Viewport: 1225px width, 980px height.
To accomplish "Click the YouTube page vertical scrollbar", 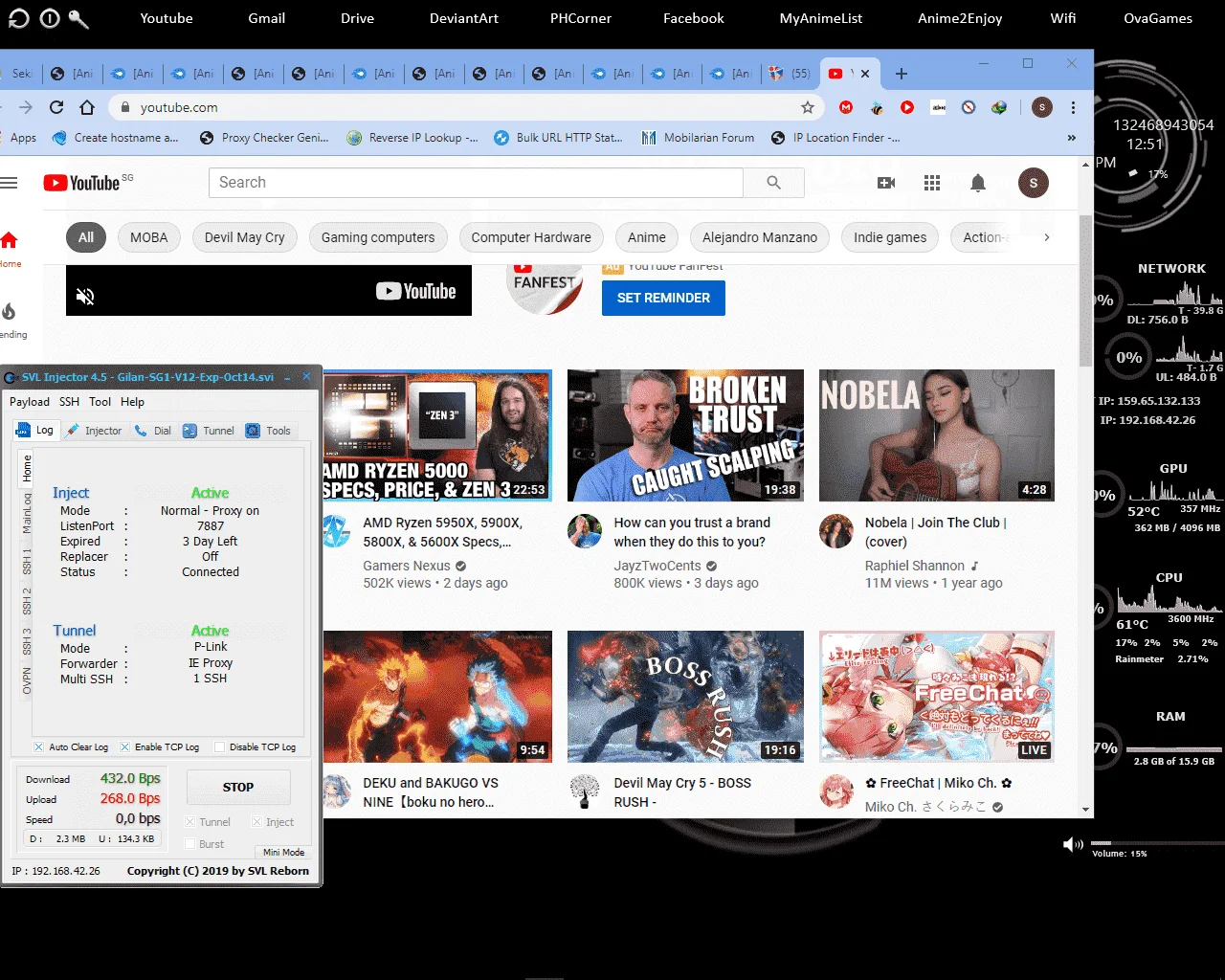I will [1085, 290].
